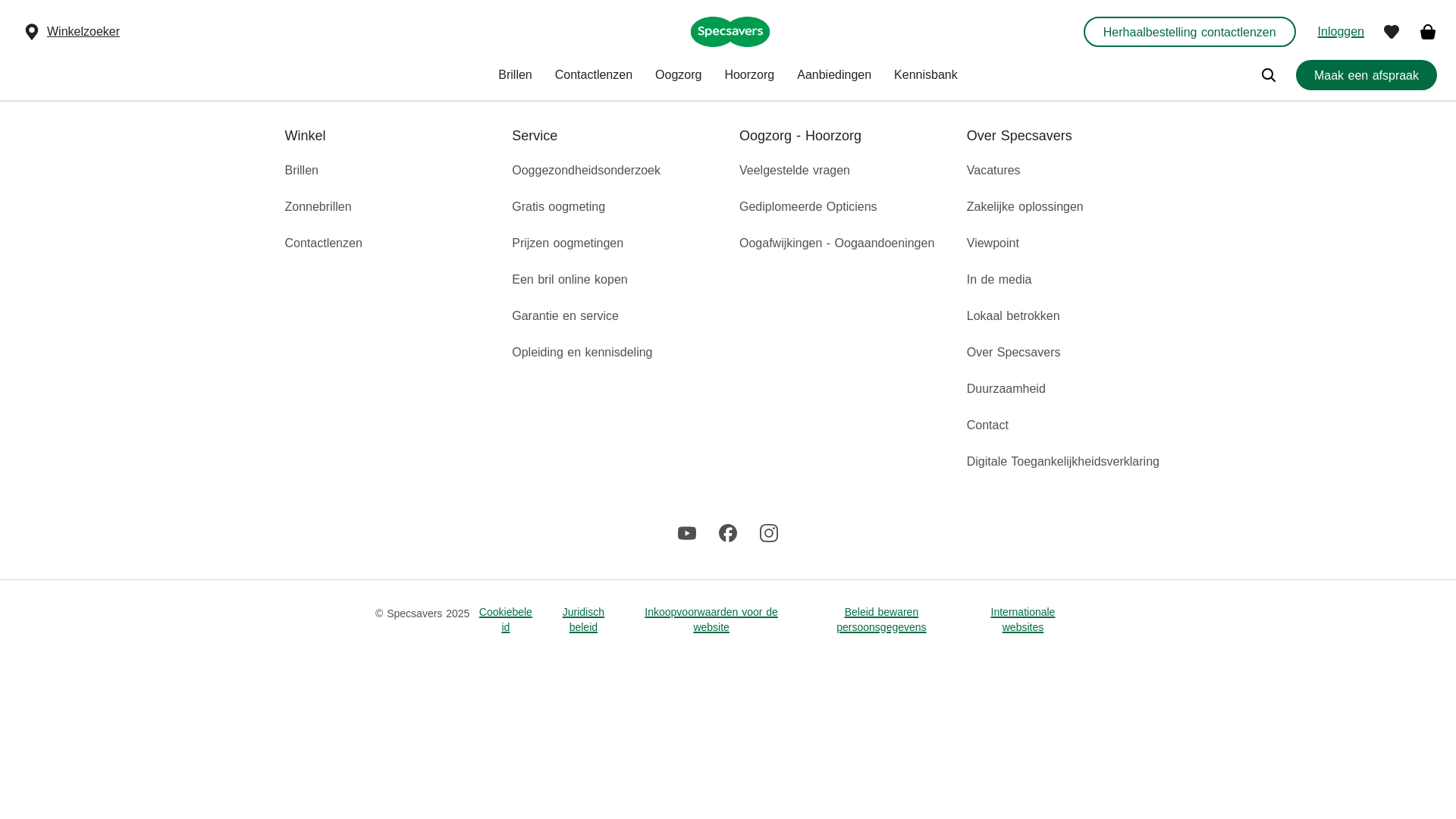
Task: Click Maak een afspraak button
Action: pyautogui.click(x=1367, y=75)
